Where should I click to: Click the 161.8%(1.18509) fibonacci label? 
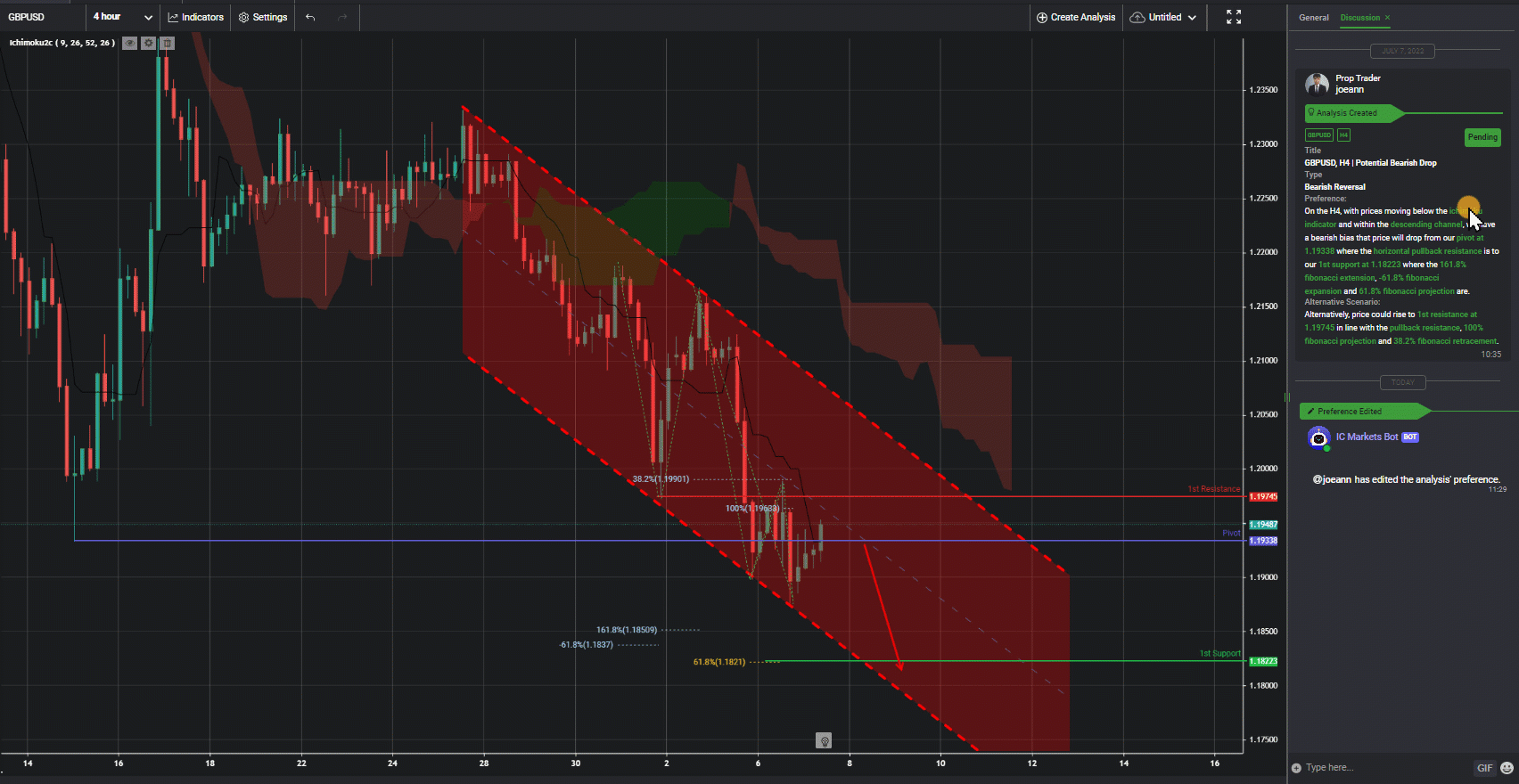pos(627,630)
